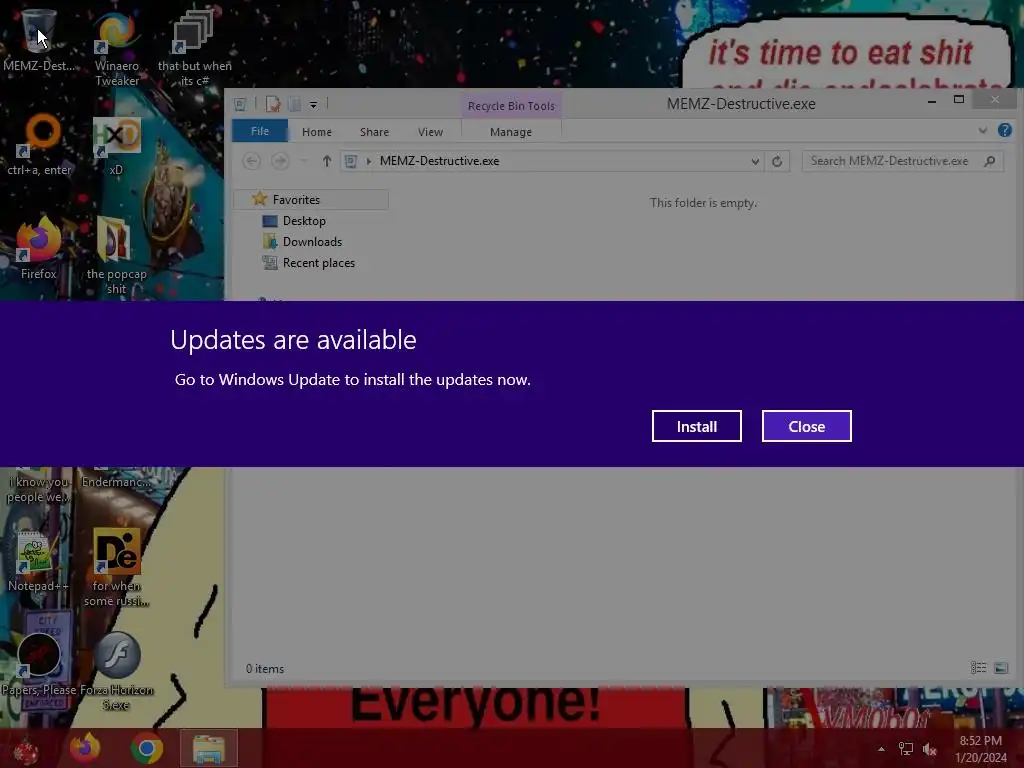This screenshot has width=1024, height=768.
Task: Open Notepad++ desktop shortcut
Action: [38, 562]
